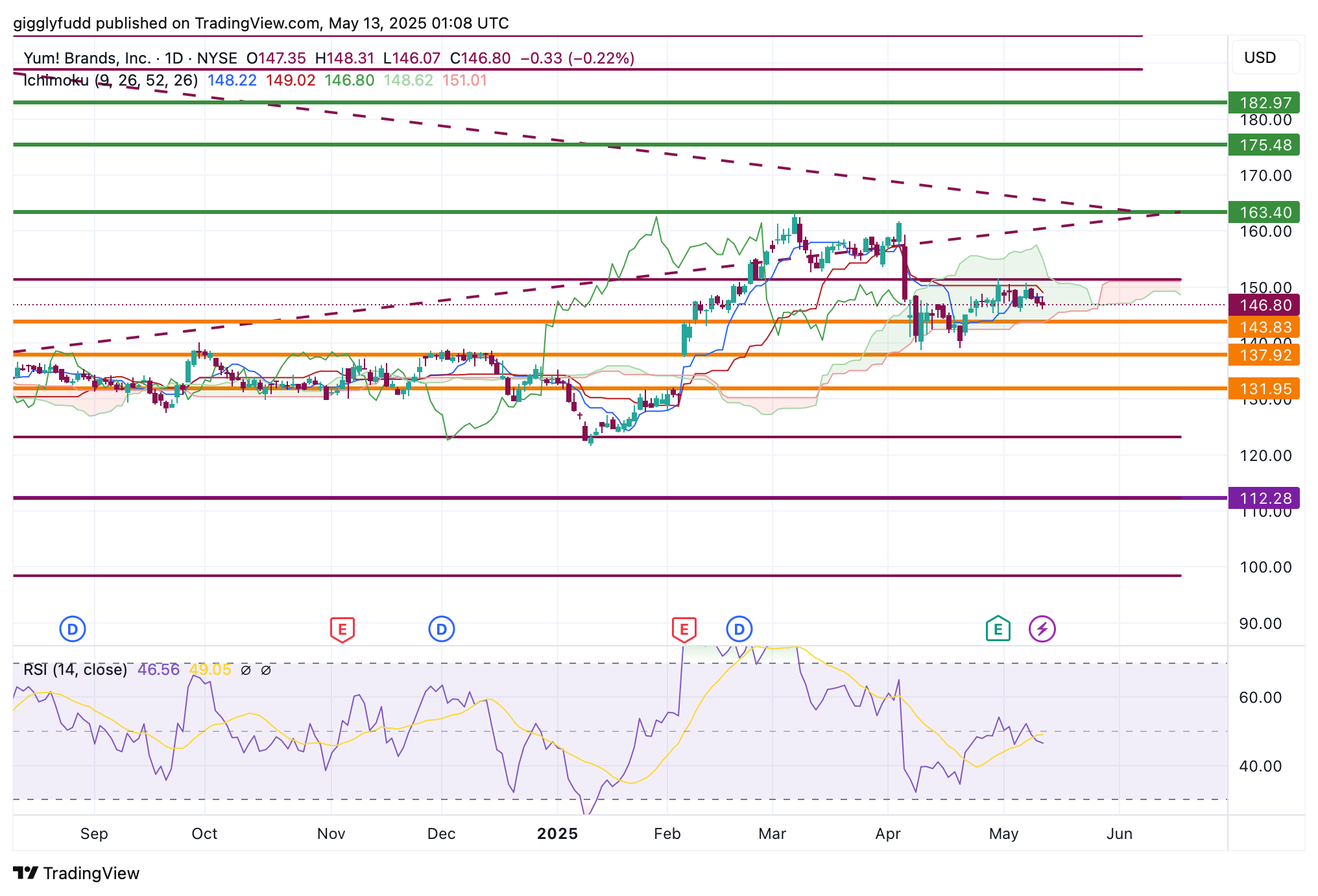The image size is (1318, 896).
Task: Click the Jun label on time axis
Action: point(1120,834)
